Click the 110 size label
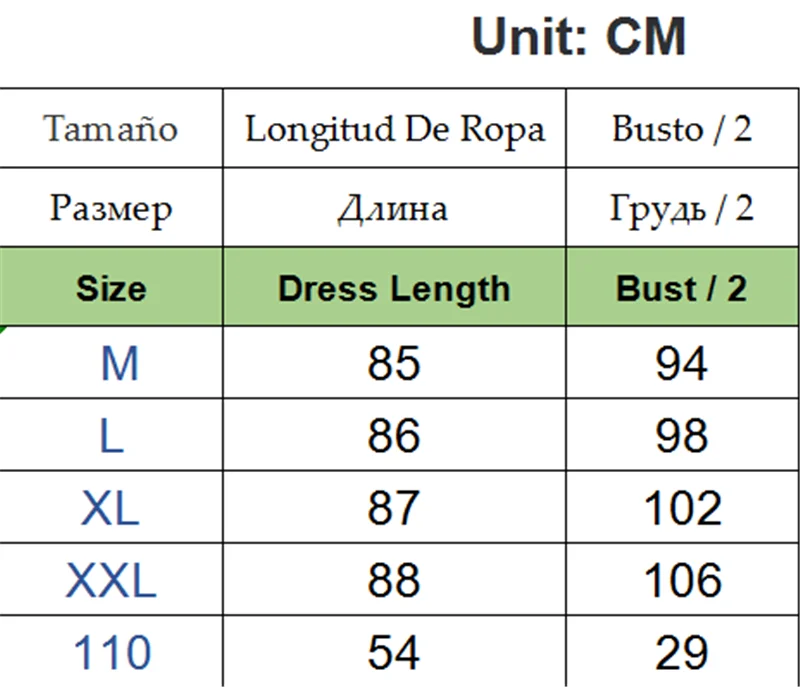 click(x=111, y=653)
